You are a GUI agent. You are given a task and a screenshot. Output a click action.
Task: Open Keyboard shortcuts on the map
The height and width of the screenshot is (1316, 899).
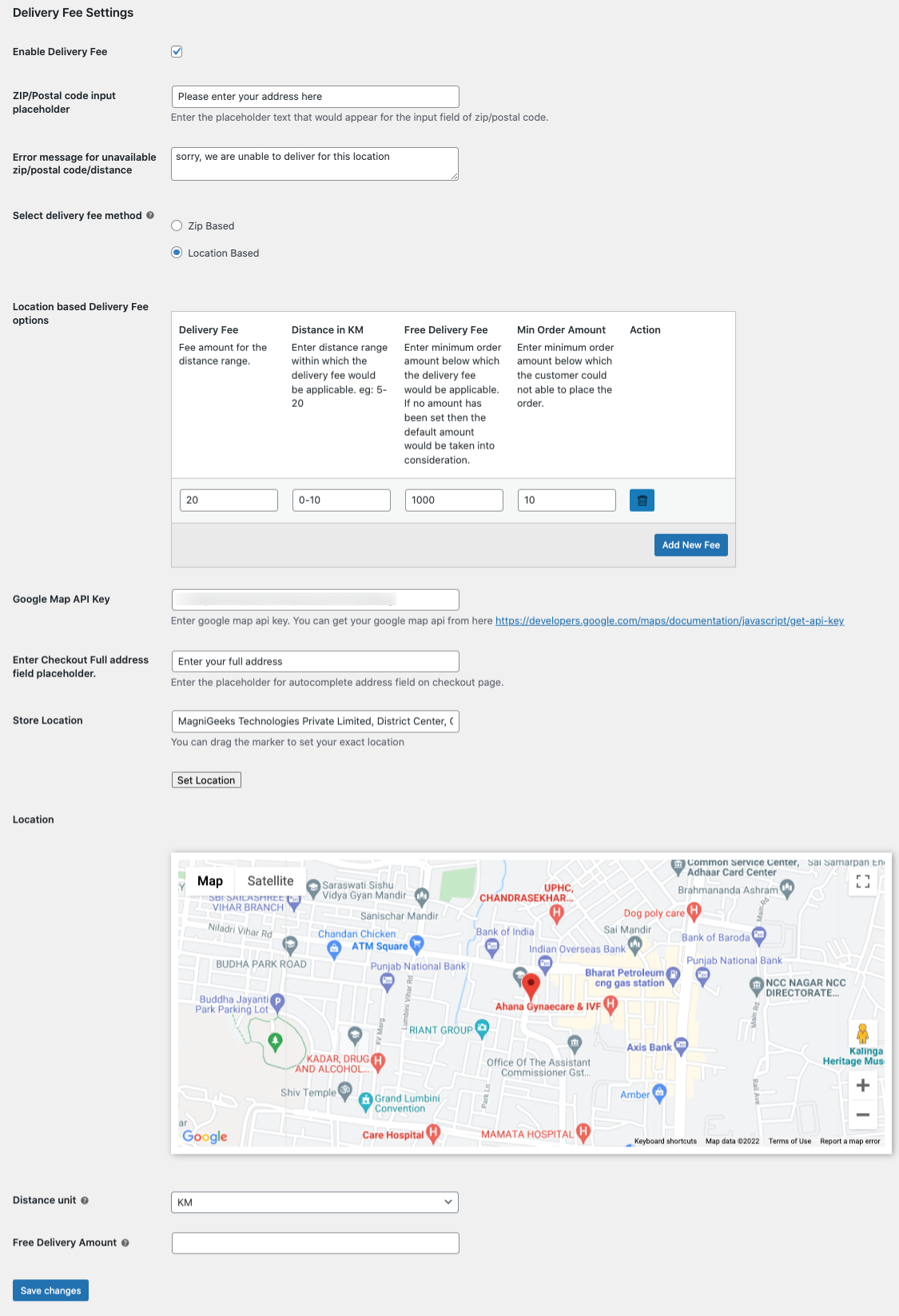click(666, 1141)
